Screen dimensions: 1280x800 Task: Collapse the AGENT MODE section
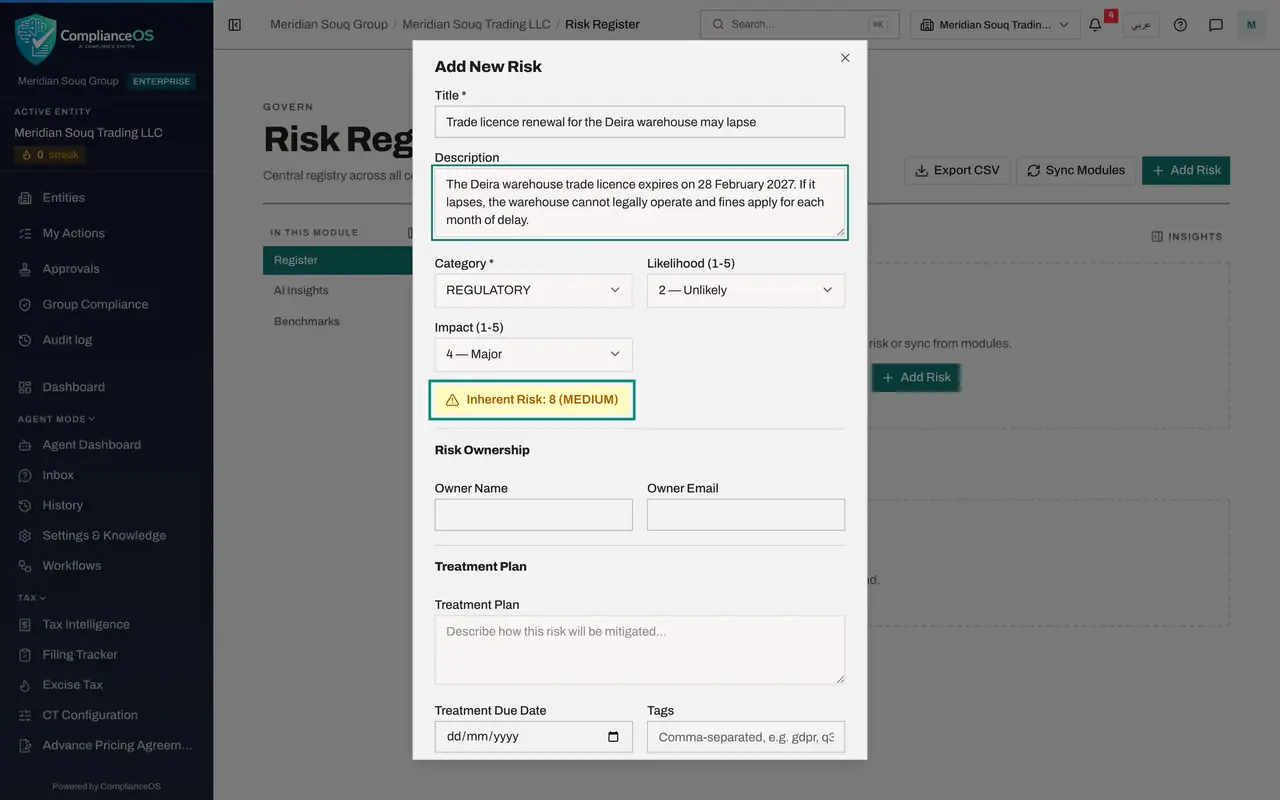57,419
